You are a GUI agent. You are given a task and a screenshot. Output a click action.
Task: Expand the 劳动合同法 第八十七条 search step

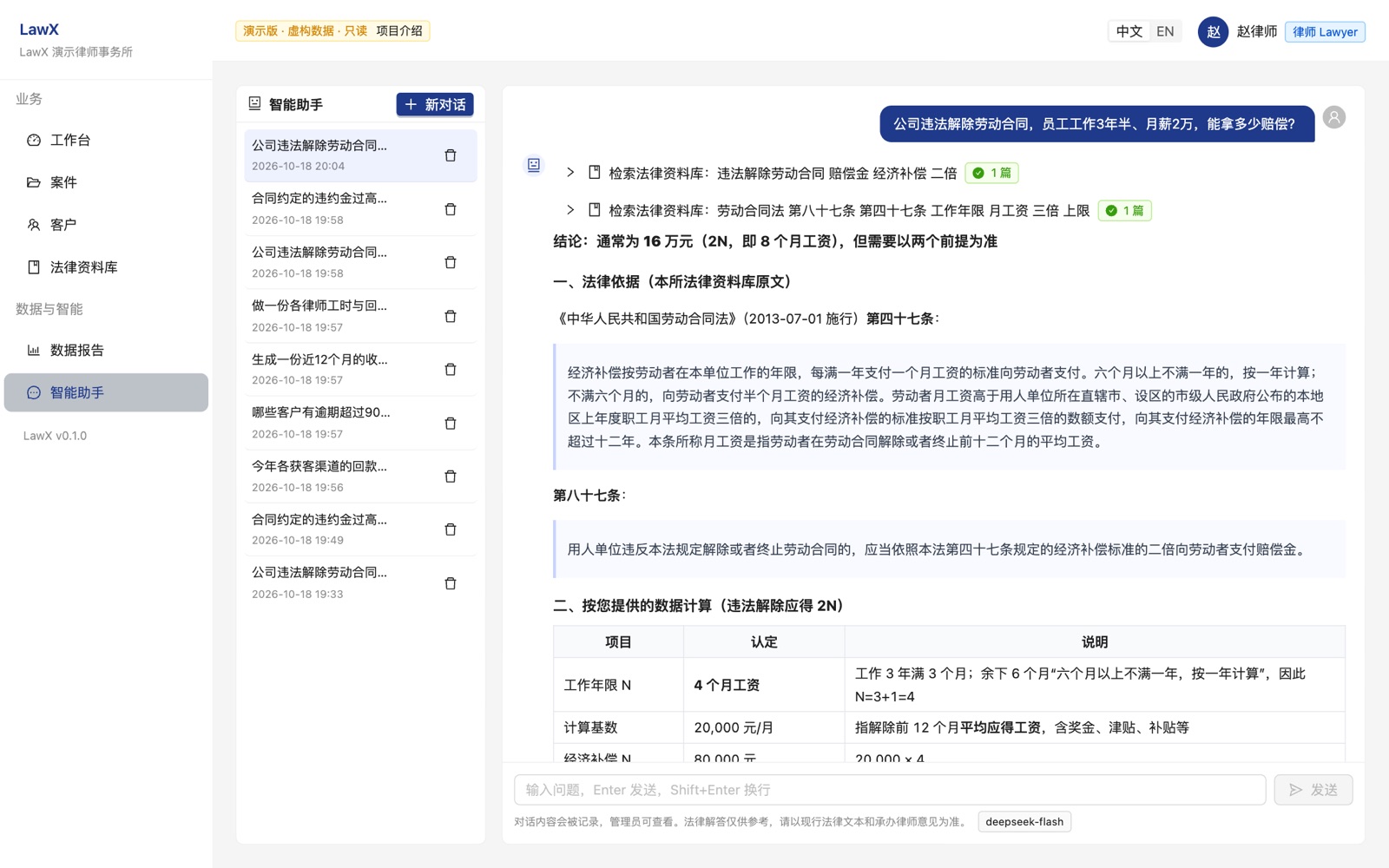570,210
